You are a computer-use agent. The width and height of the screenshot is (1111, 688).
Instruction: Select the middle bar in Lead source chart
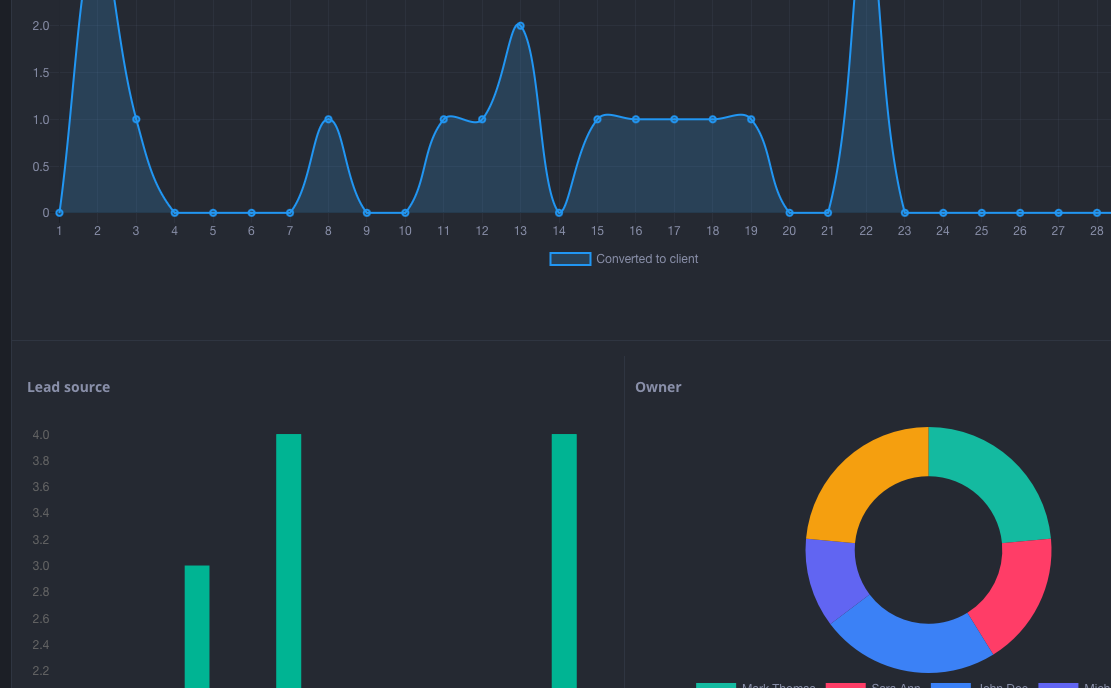(288, 560)
